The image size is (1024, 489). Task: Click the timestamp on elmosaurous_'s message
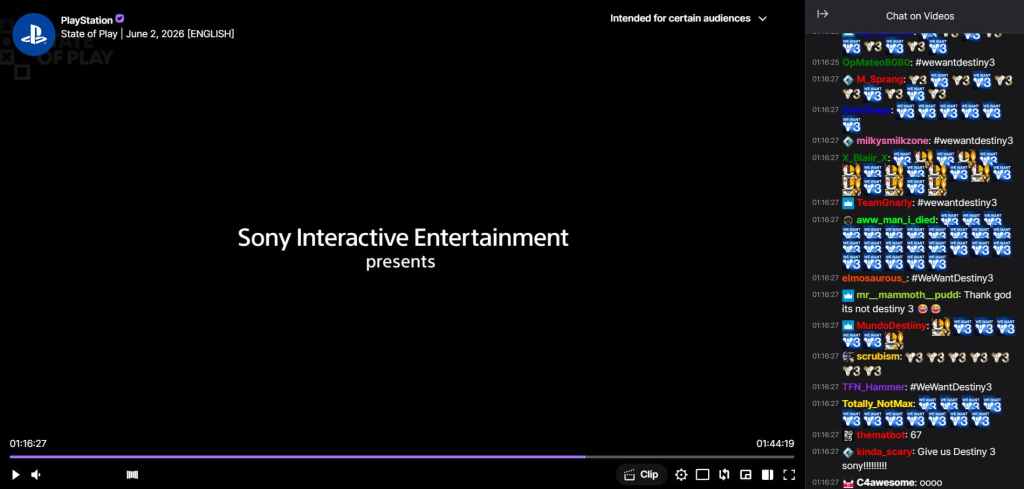coord(825,277)
